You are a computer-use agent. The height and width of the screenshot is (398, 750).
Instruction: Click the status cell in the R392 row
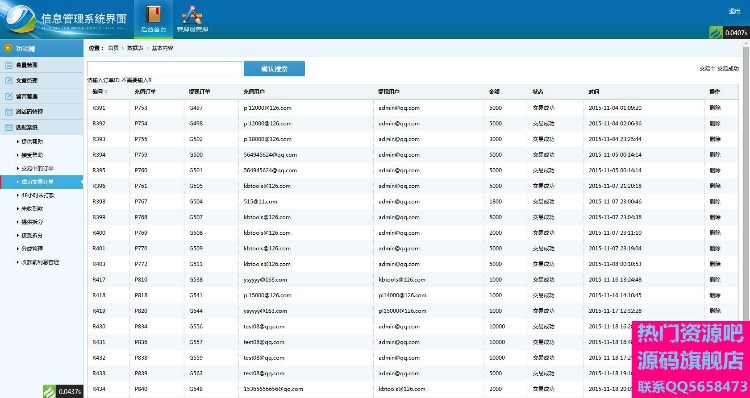(x=543, y=123)
